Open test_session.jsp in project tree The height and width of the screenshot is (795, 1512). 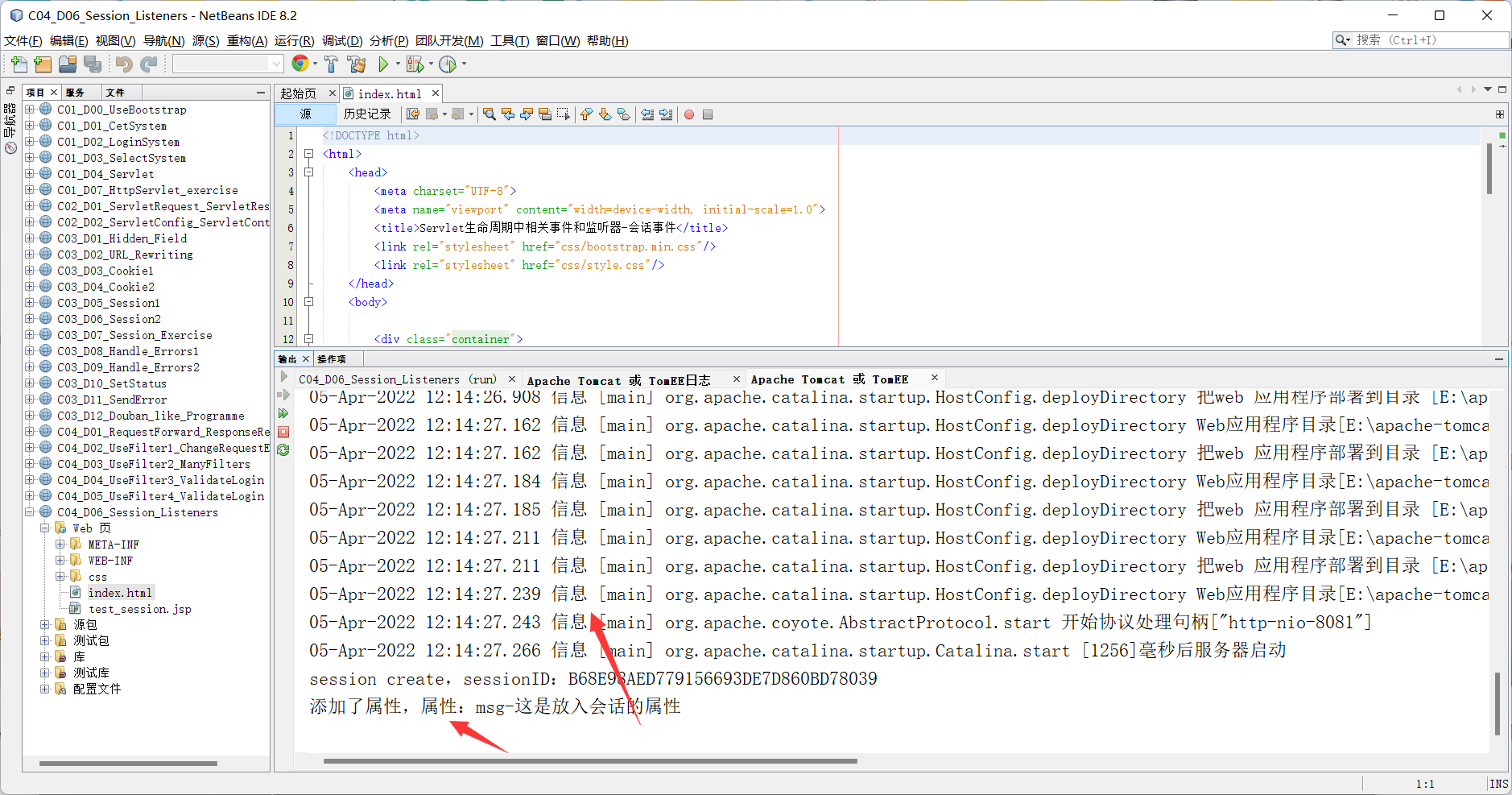point(140,609)
